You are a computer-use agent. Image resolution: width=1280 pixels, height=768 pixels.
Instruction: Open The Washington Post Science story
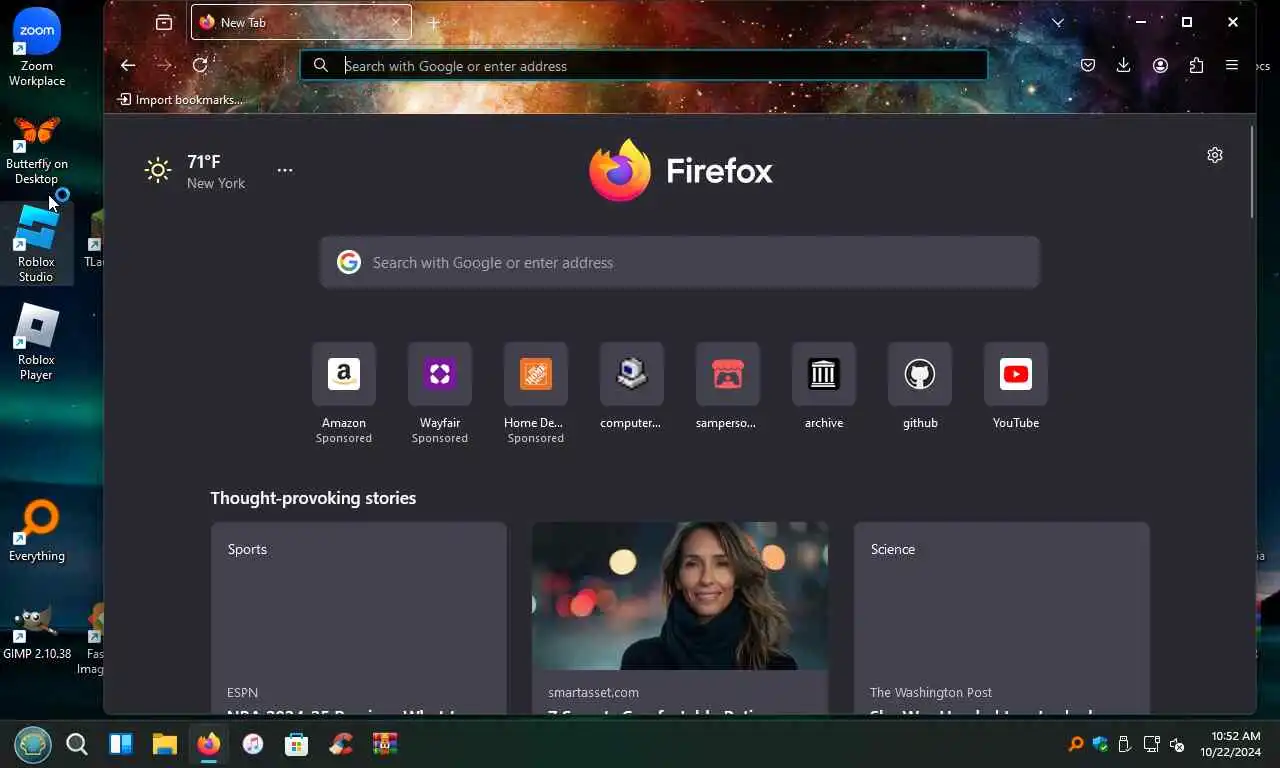pyautogui.click(x=1001, y=618)
